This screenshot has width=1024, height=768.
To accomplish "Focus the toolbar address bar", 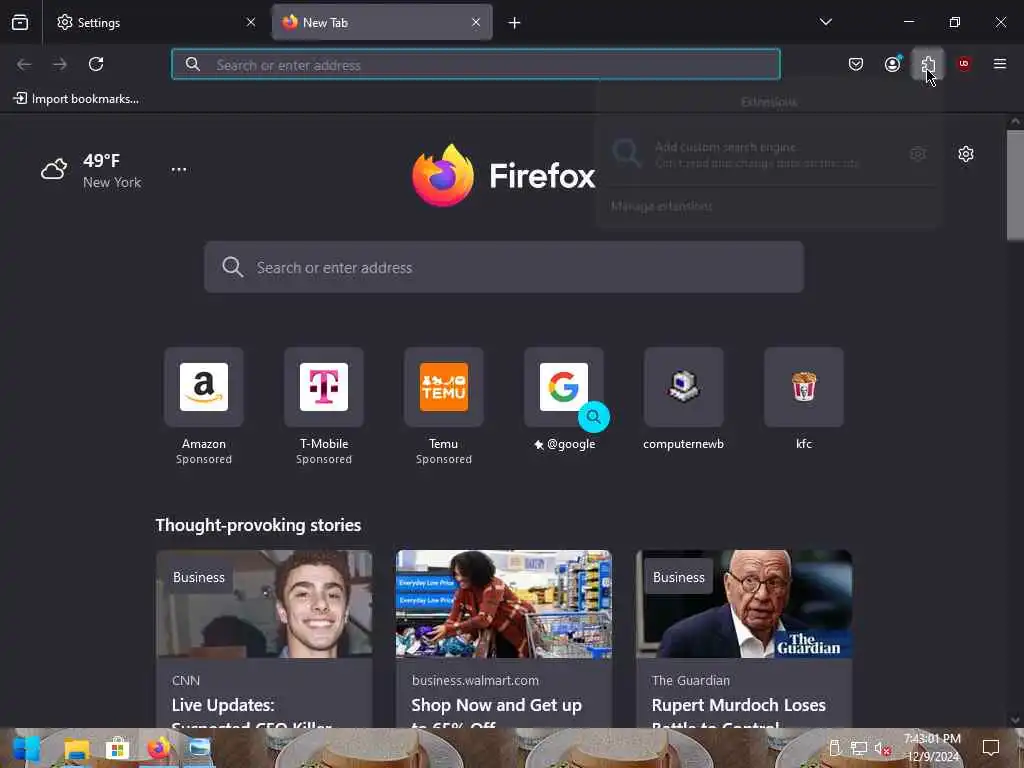I will click(475, 65).
